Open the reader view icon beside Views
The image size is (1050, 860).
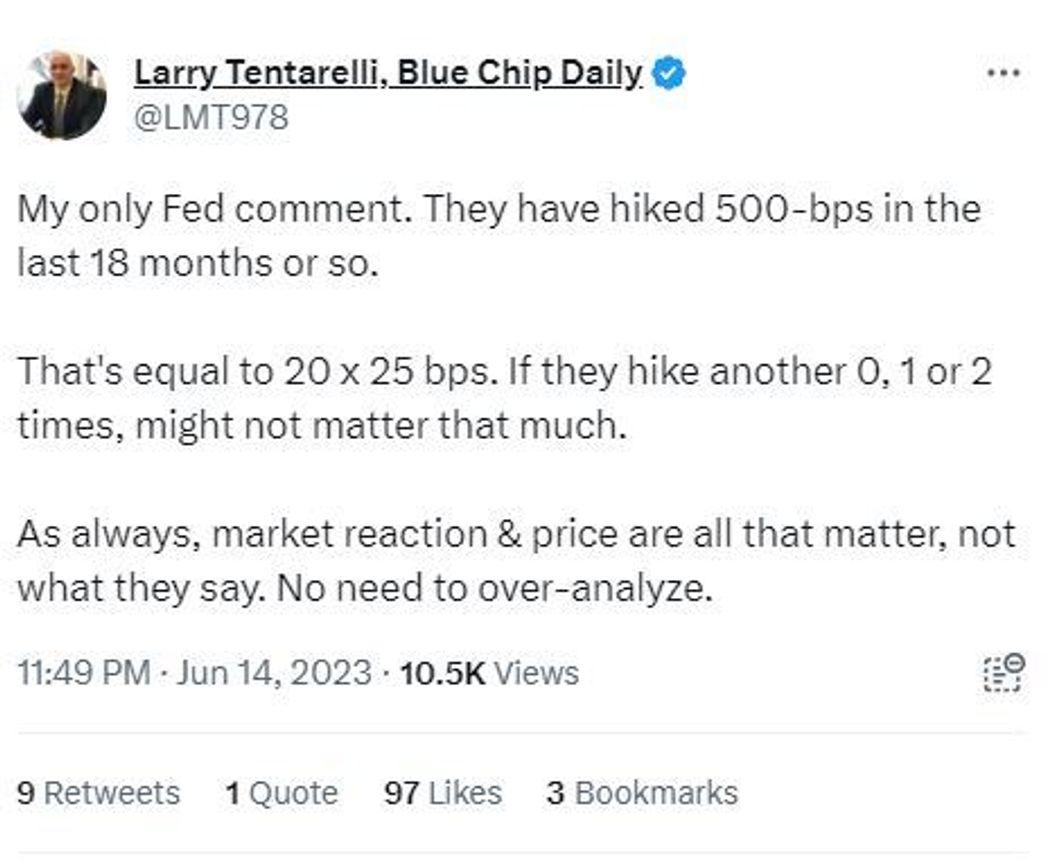coord(1004,672)
